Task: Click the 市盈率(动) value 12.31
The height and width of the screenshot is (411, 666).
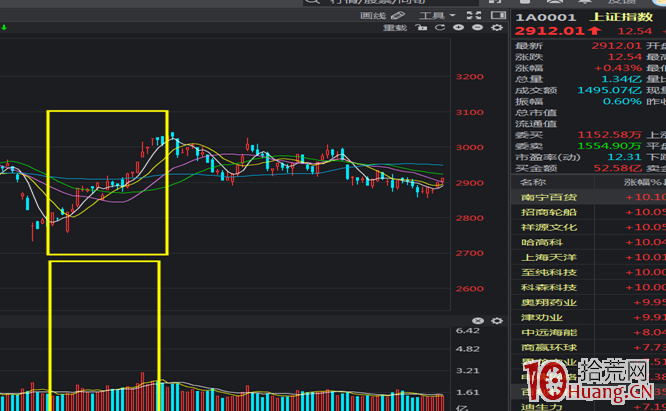Action: 624,157
